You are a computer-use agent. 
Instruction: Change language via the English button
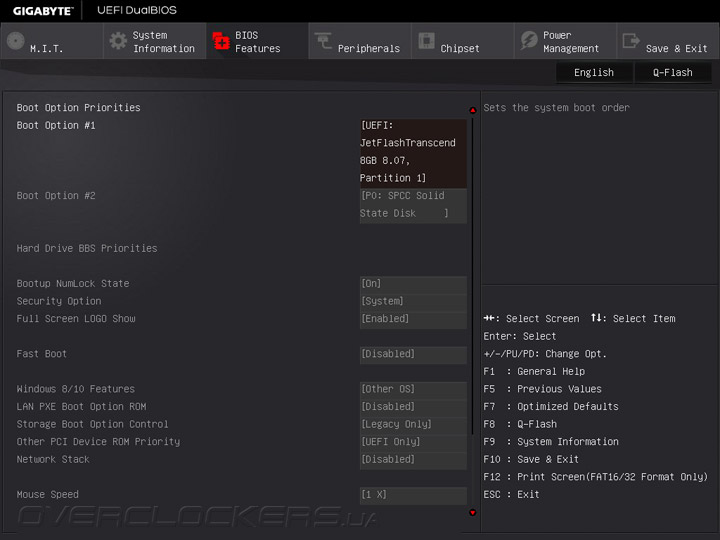(594, 73)
